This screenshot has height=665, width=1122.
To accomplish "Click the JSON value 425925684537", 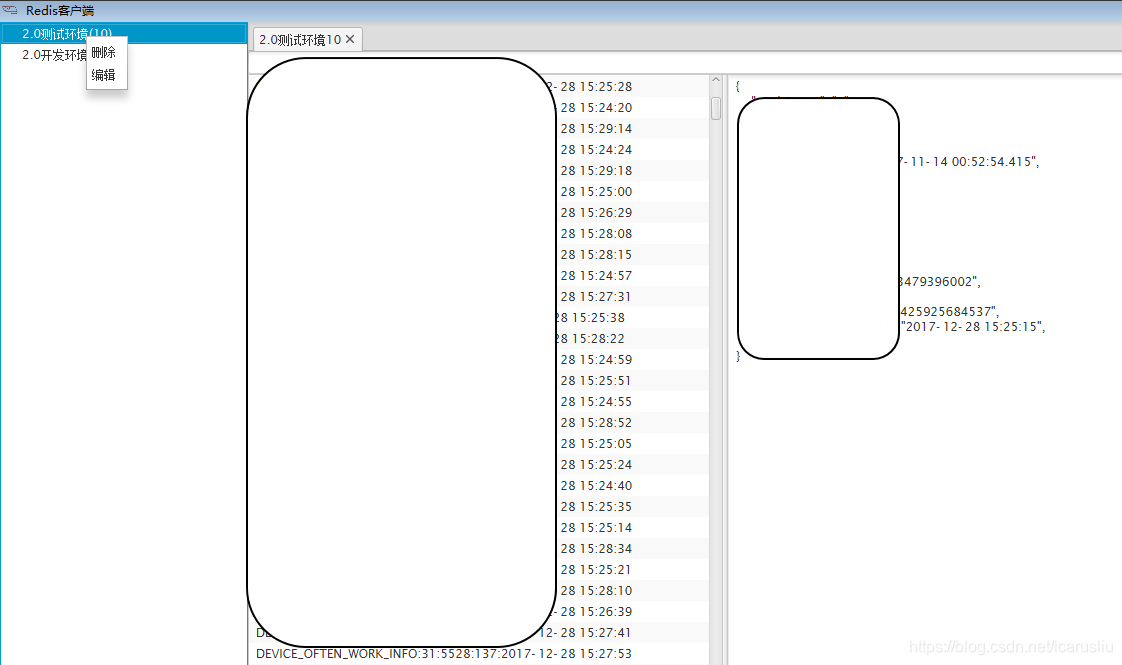I will point(950,311).
